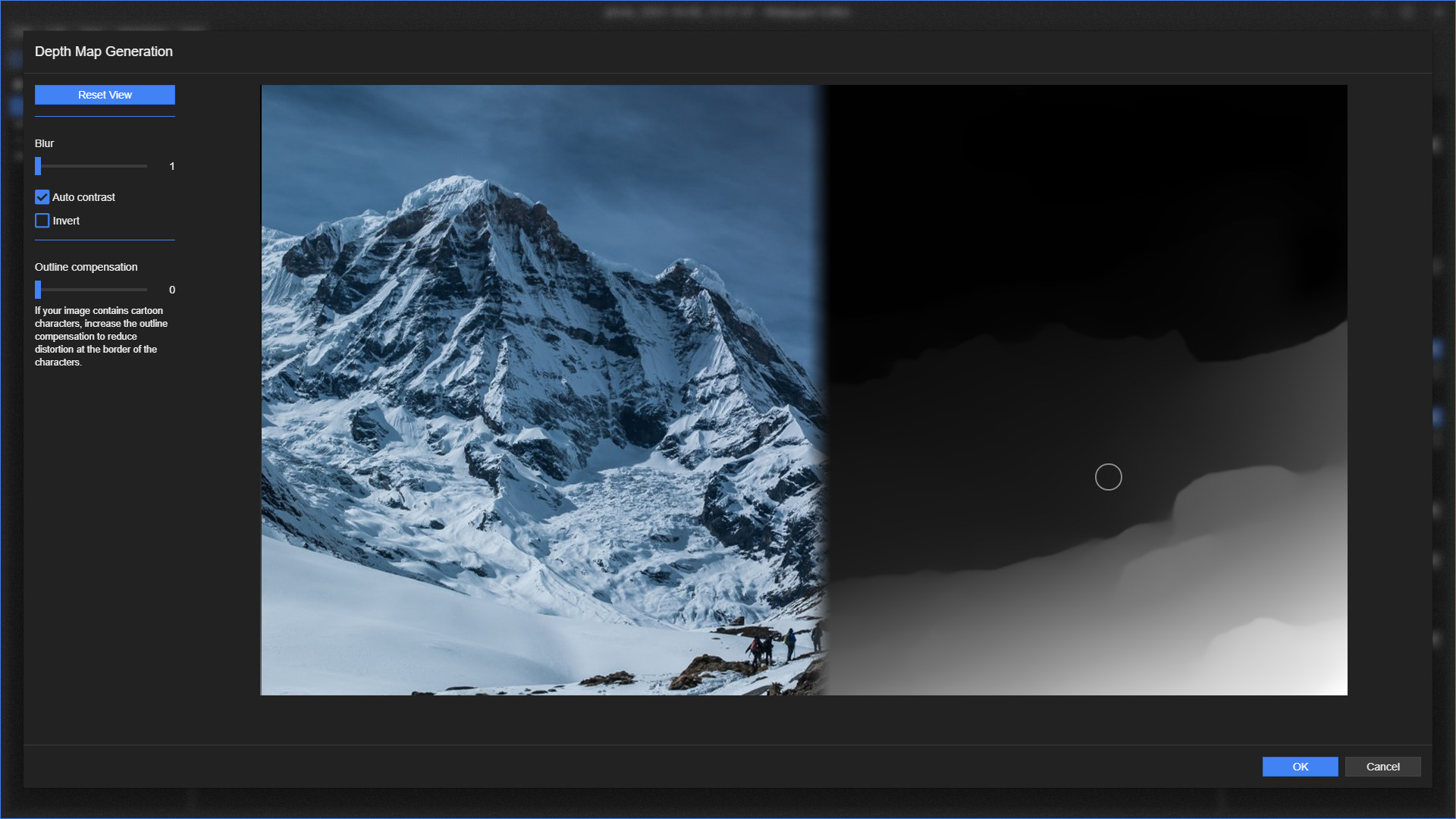Click the Outline compensation value showing 0
This screenshot has width=1456, height=819.
tap(171, 290)
